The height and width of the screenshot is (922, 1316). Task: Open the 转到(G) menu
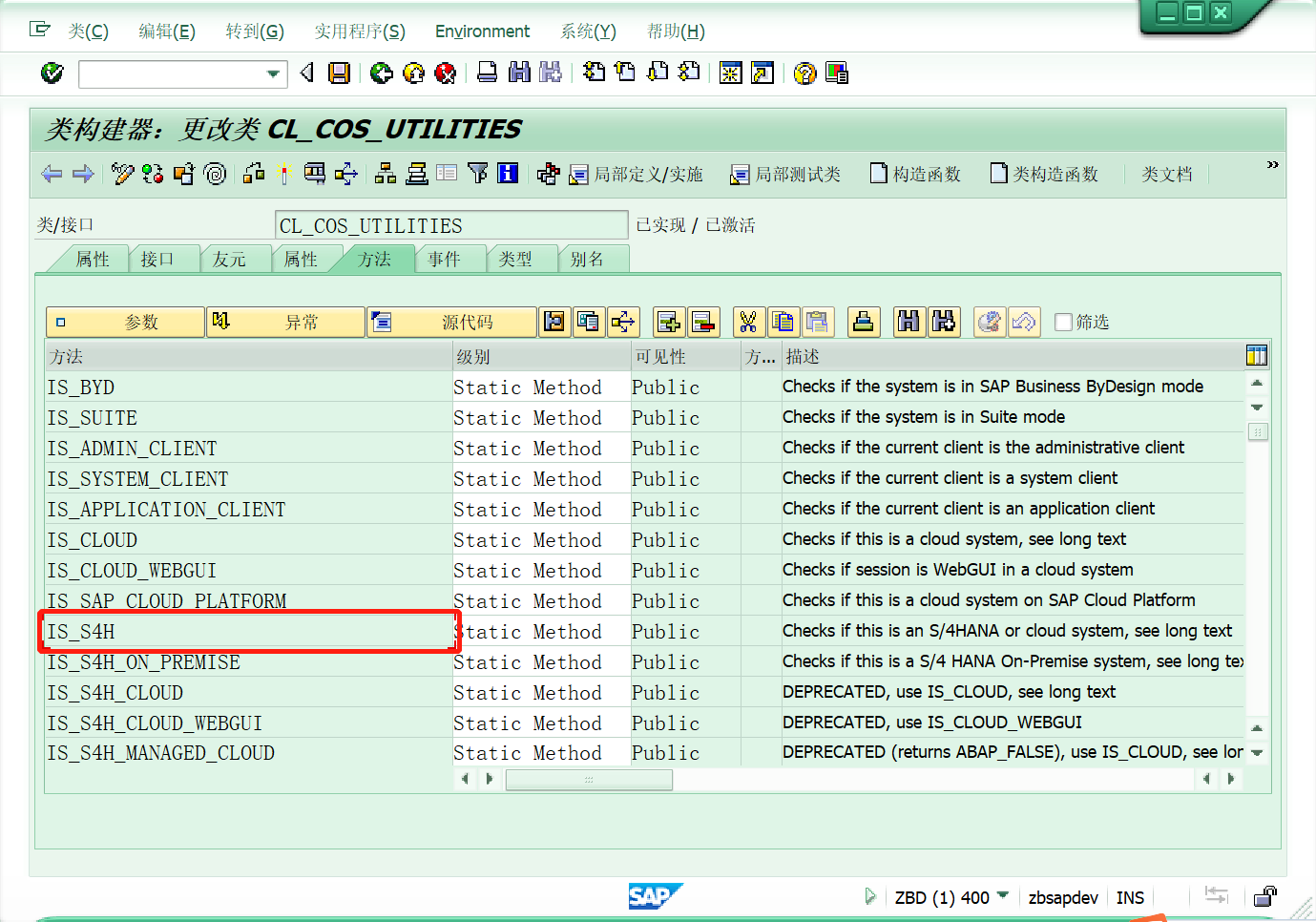(x=255, y=31)
